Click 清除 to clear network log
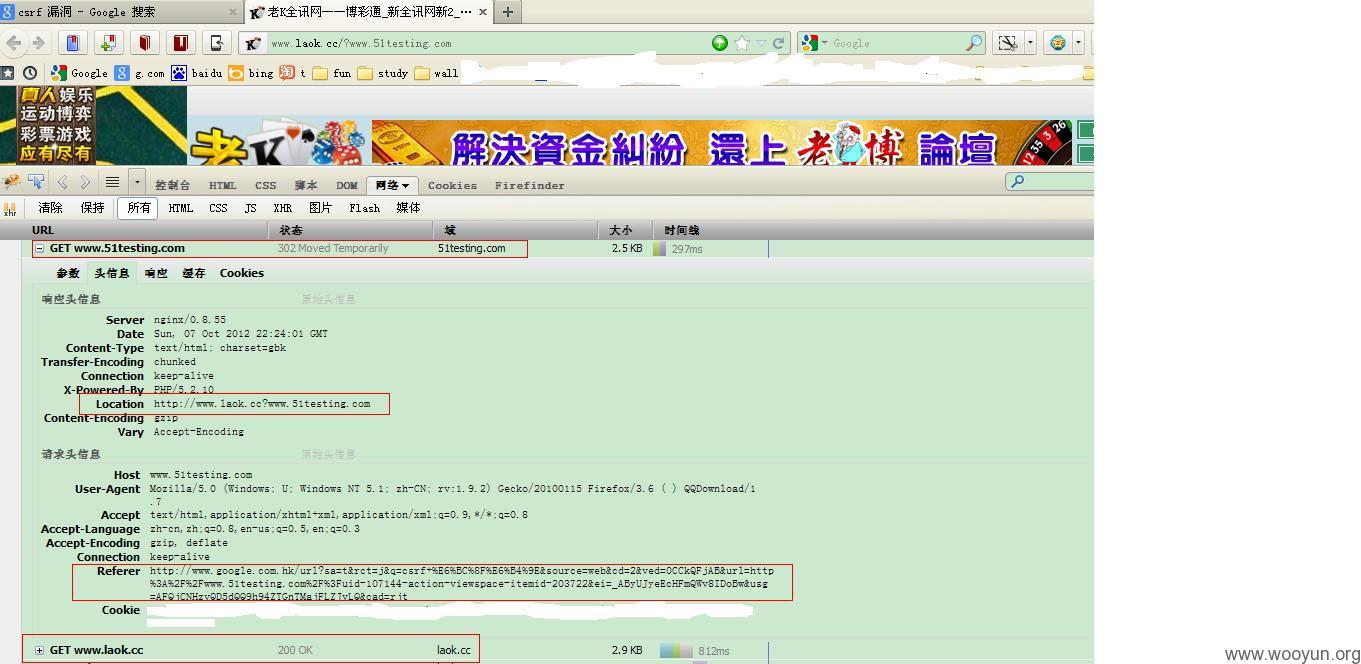 [x=50, y=208]
